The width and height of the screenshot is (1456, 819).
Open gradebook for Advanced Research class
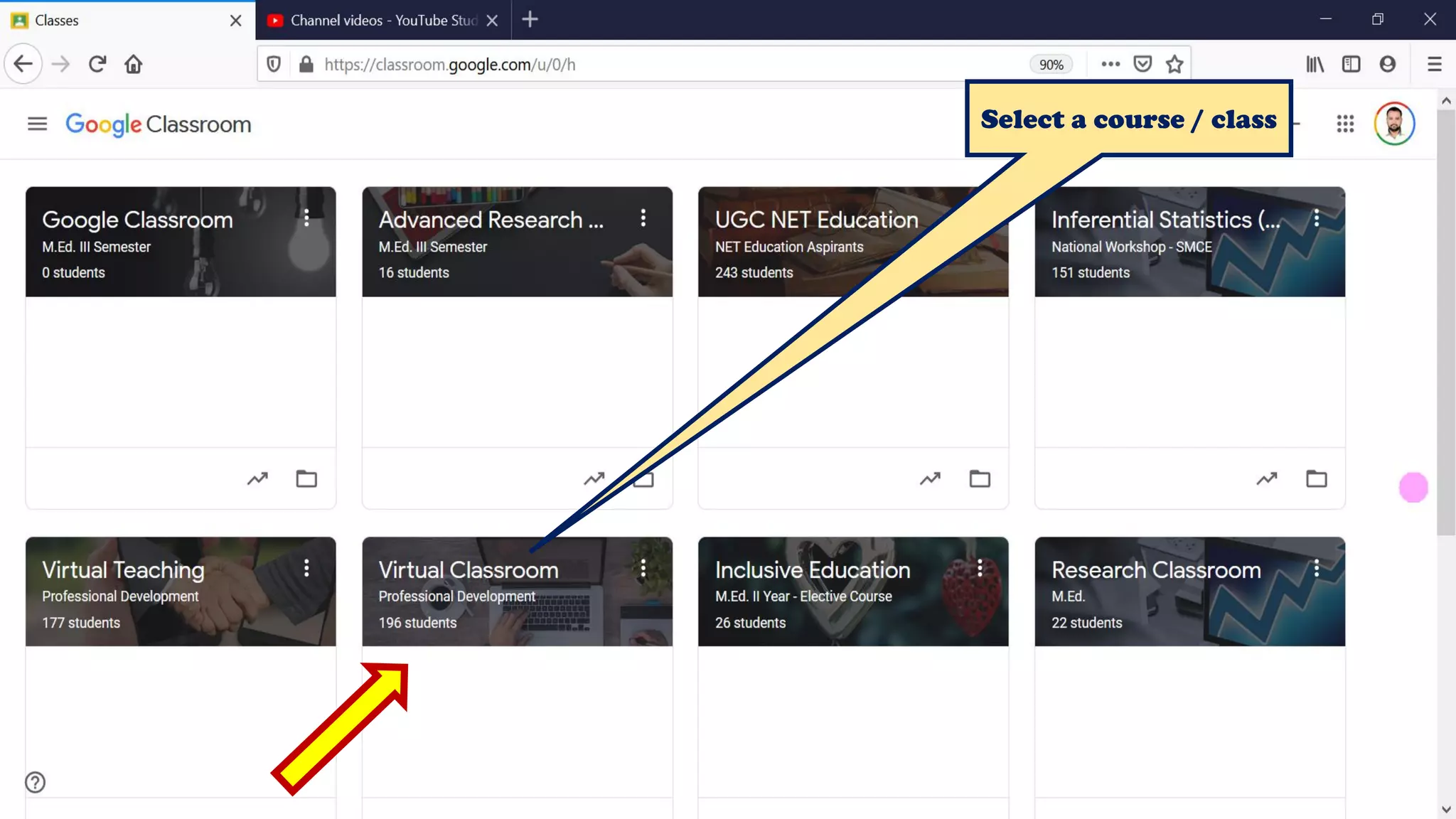pyautogui.click(x=594, y=478)
